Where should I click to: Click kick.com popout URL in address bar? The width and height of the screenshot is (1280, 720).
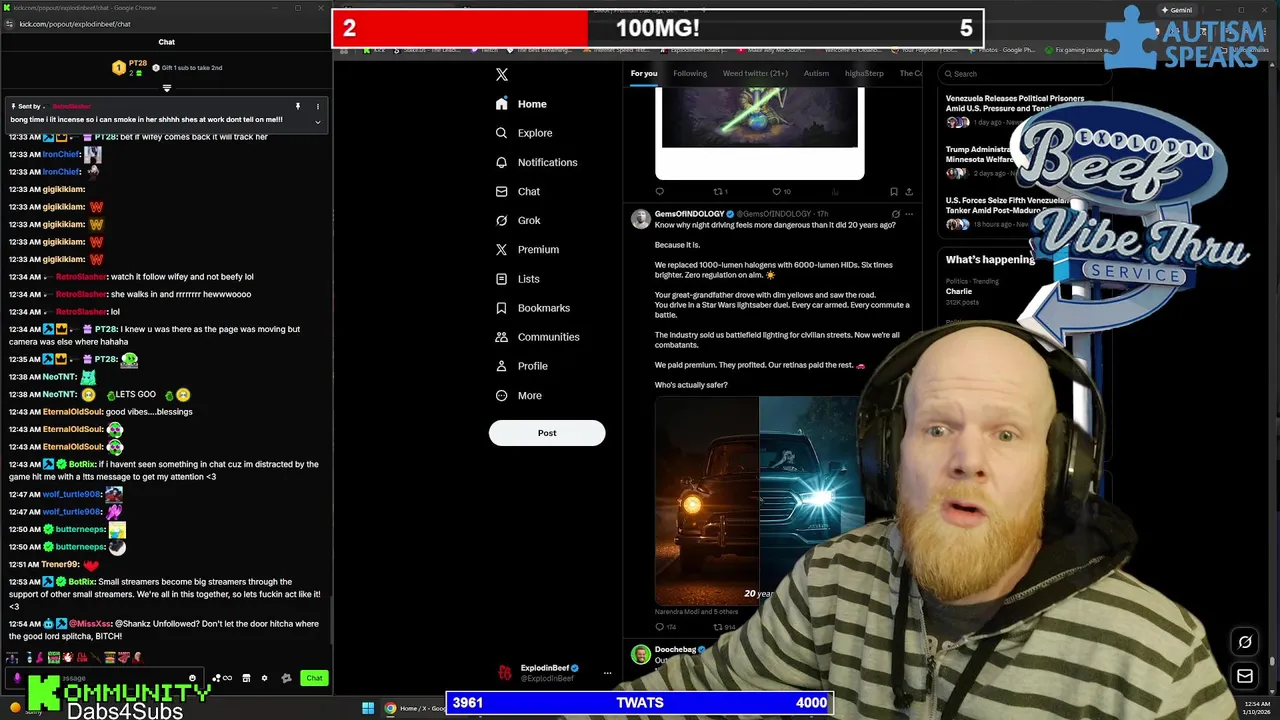(x=75, y=24)
